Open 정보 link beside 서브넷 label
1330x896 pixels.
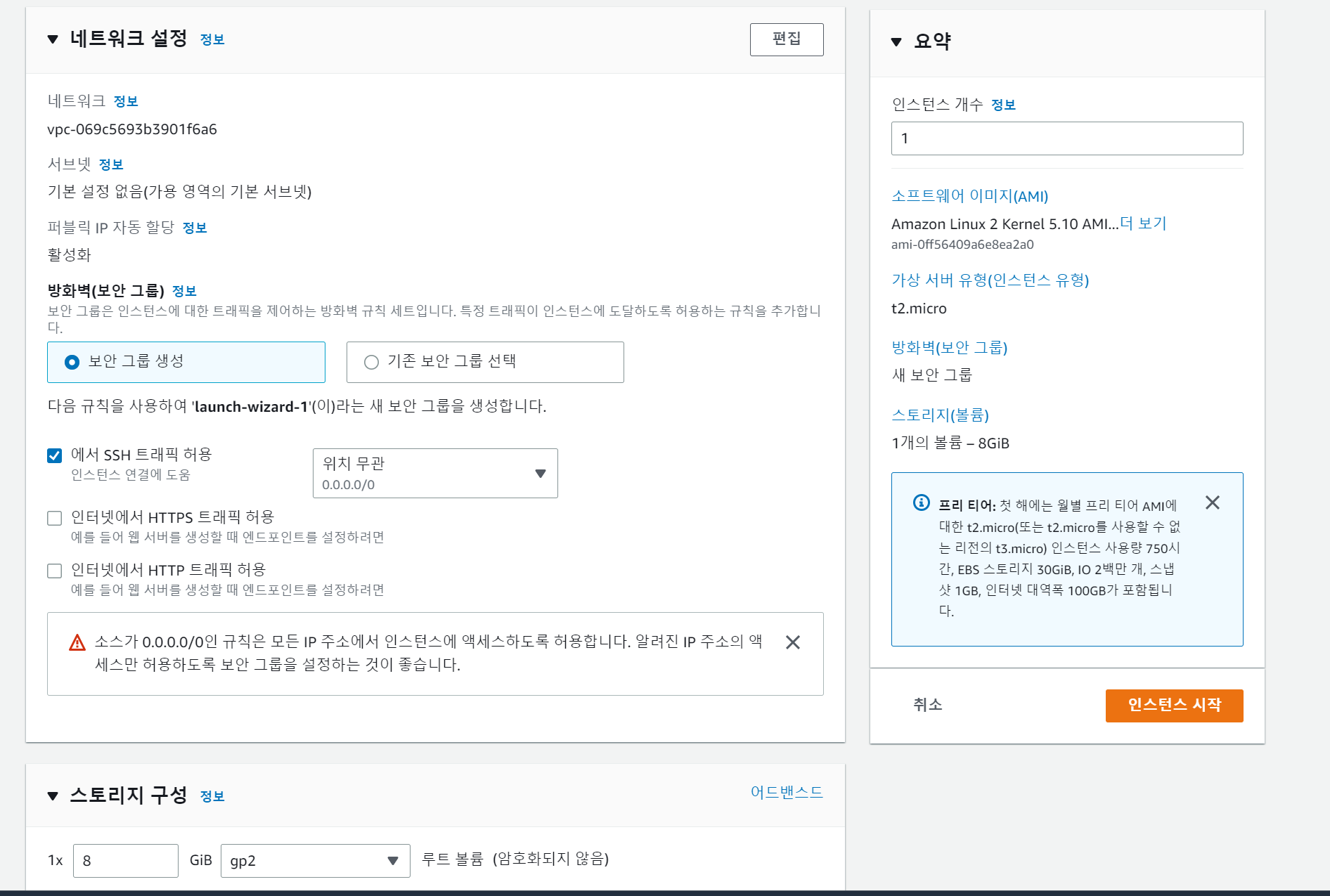coord(111,165)
